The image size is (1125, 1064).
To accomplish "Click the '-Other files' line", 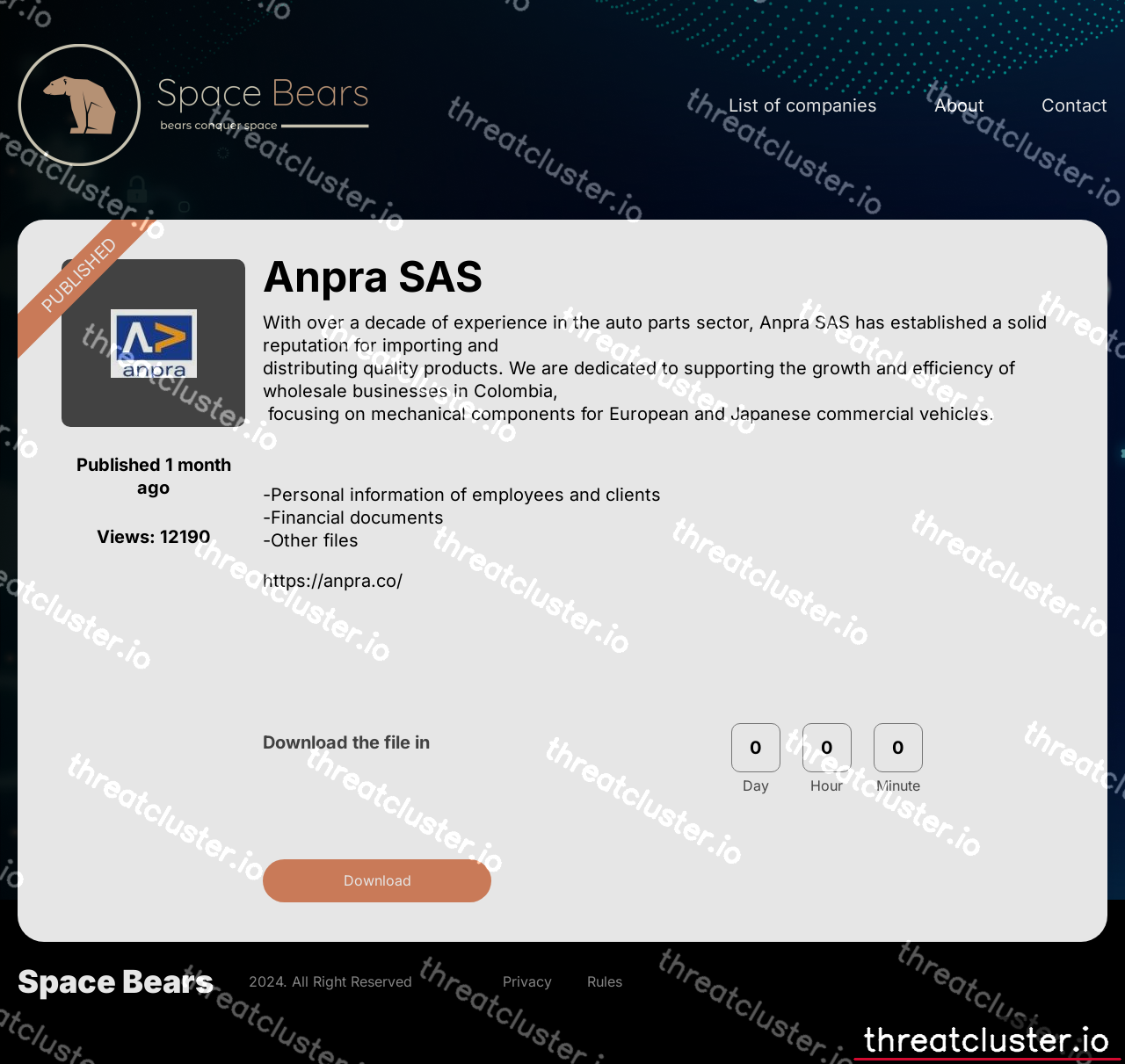I will click(x=310, y=540).
